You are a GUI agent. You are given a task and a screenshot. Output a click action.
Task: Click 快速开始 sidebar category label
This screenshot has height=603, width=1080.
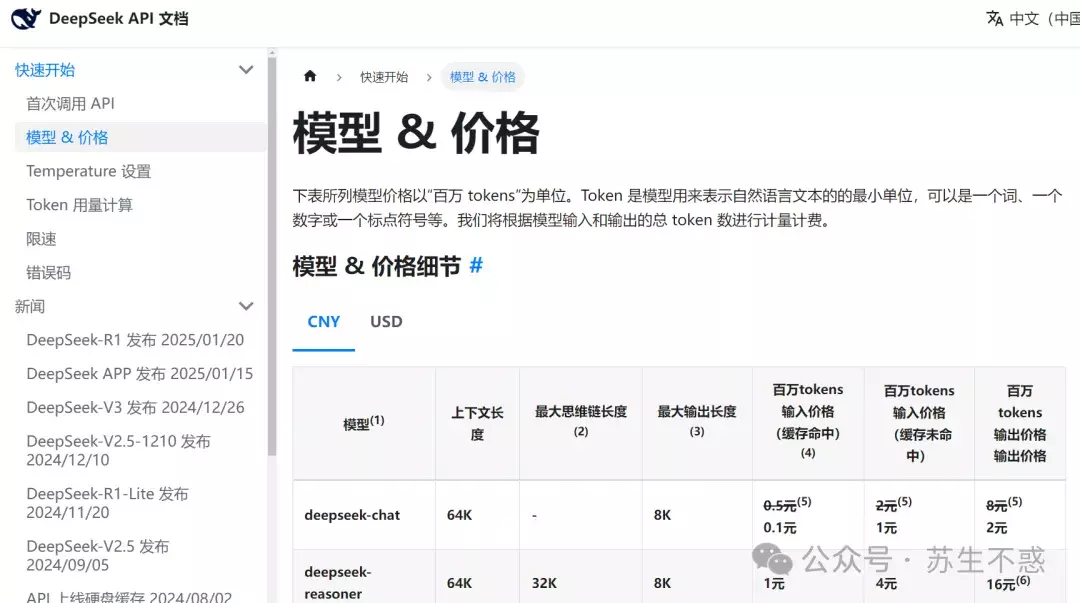(x=45, y=70)
